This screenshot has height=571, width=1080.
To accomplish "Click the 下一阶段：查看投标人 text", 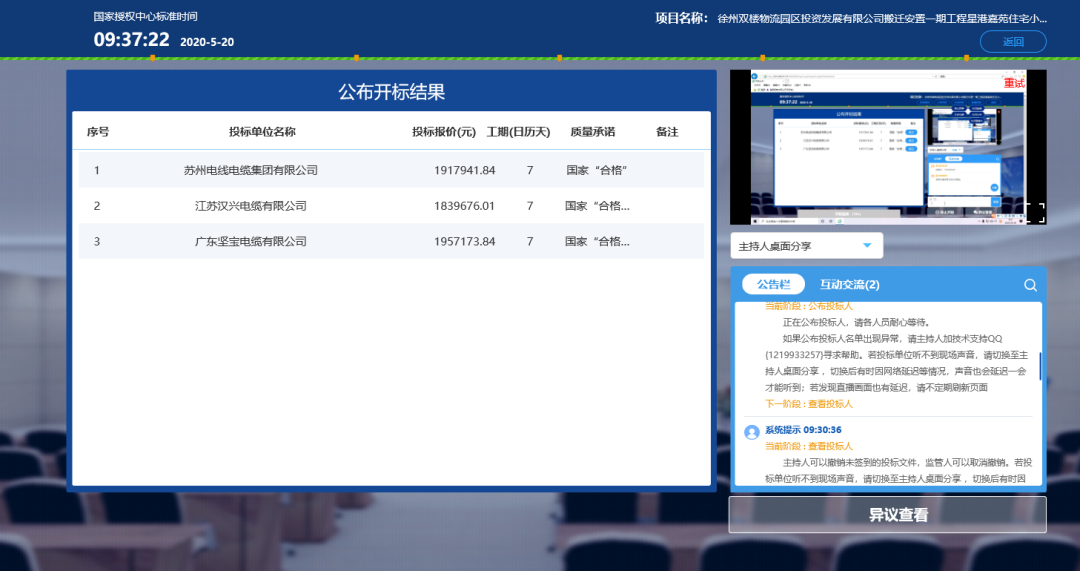I will coord(809,404).
